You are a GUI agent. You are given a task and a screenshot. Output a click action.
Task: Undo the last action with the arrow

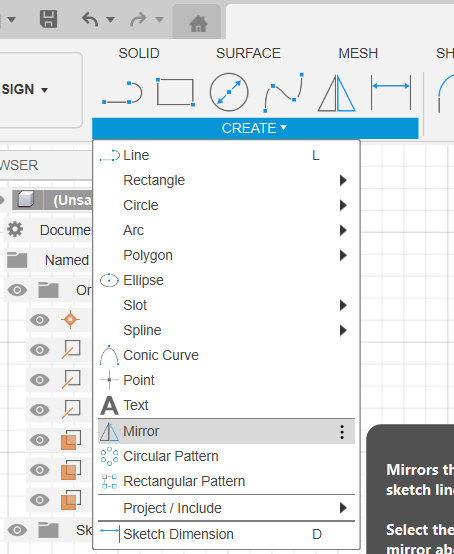click(x=90, y=19)
